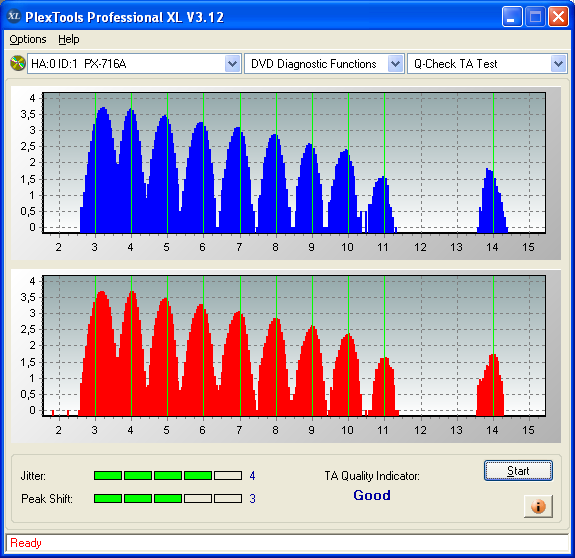Click the red histogram peak at 14
Viewport: 575px width, 558px height.
coord(493,356)
